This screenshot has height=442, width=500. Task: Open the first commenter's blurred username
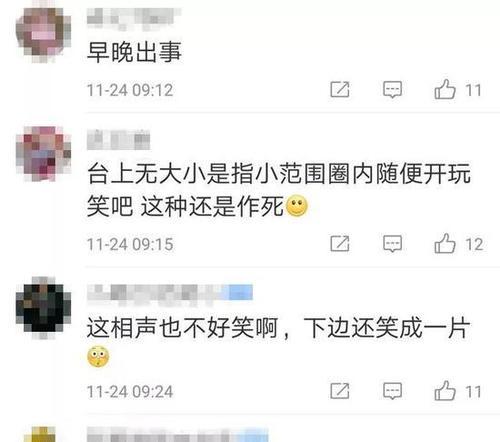click(134, 17)
